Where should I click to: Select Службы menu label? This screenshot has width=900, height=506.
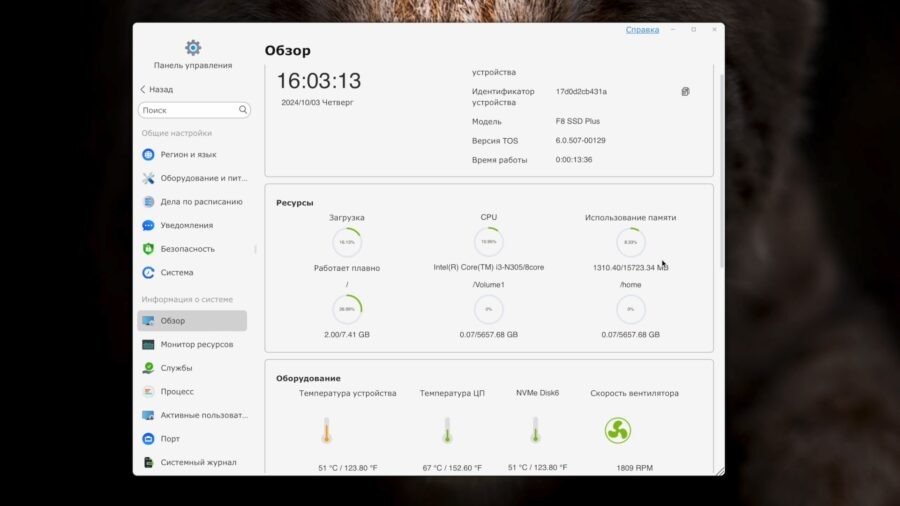[176, 368]
